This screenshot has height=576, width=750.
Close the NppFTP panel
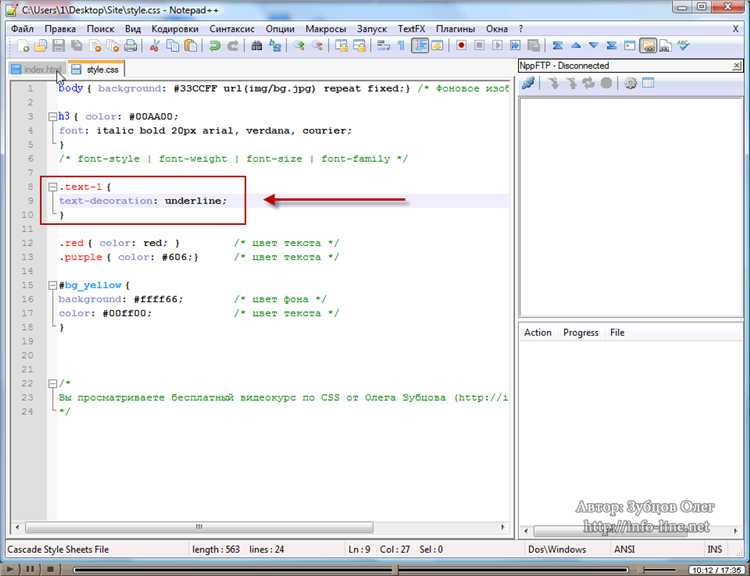(738, 66)
